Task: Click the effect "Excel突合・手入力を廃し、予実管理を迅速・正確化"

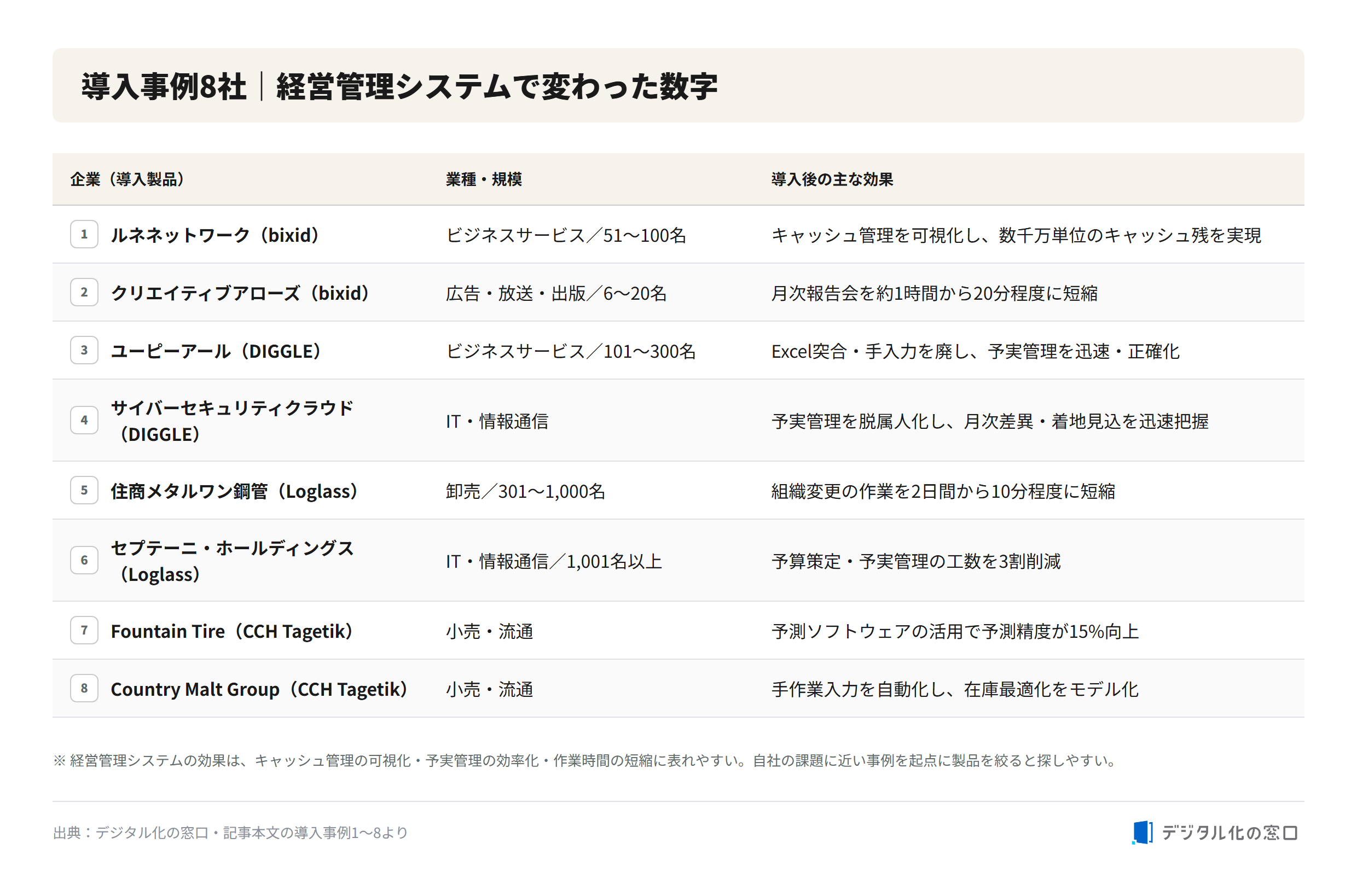Action: pyautogui.click(x=975, y=351)
